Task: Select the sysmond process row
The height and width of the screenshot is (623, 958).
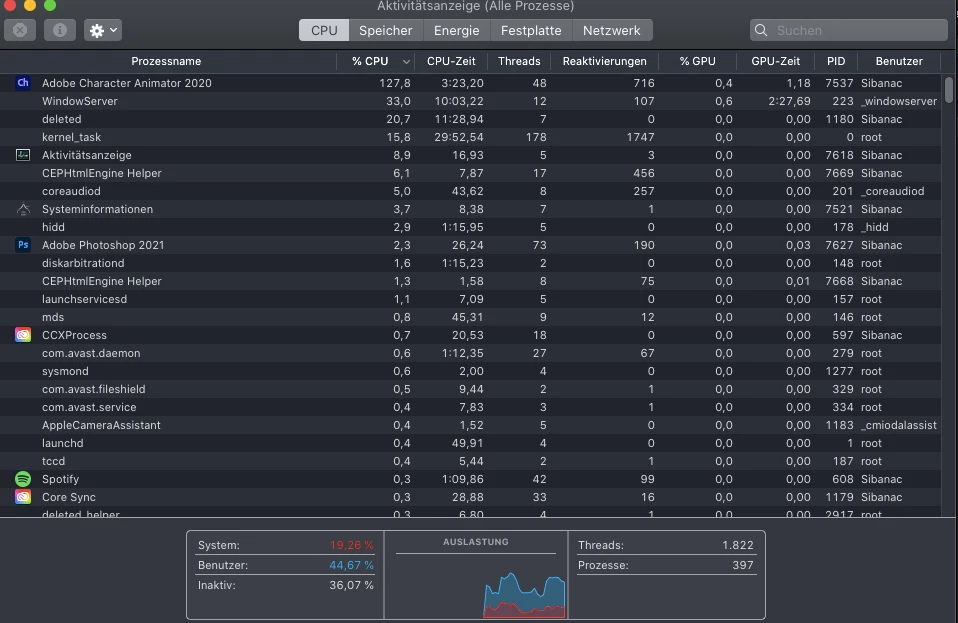Action: click(x=470, y=371)
